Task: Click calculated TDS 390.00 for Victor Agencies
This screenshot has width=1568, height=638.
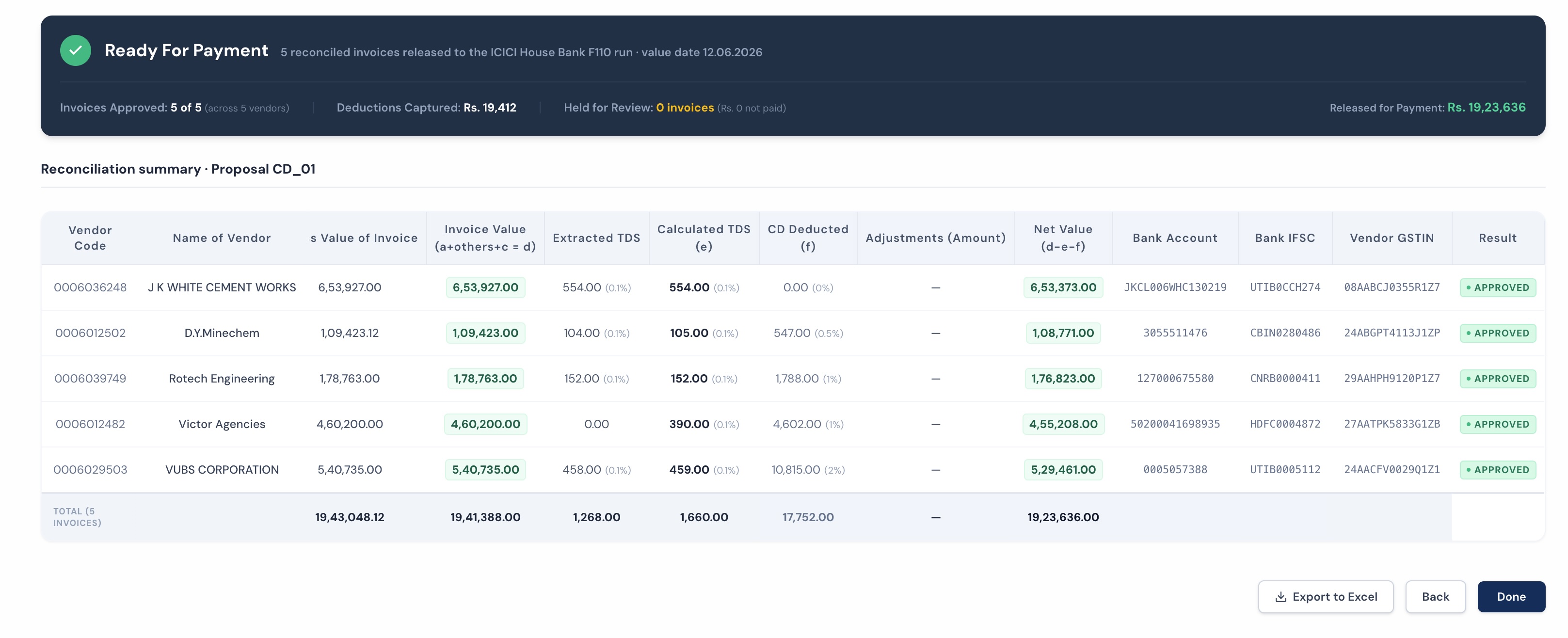Action: (x=704, y=424)
